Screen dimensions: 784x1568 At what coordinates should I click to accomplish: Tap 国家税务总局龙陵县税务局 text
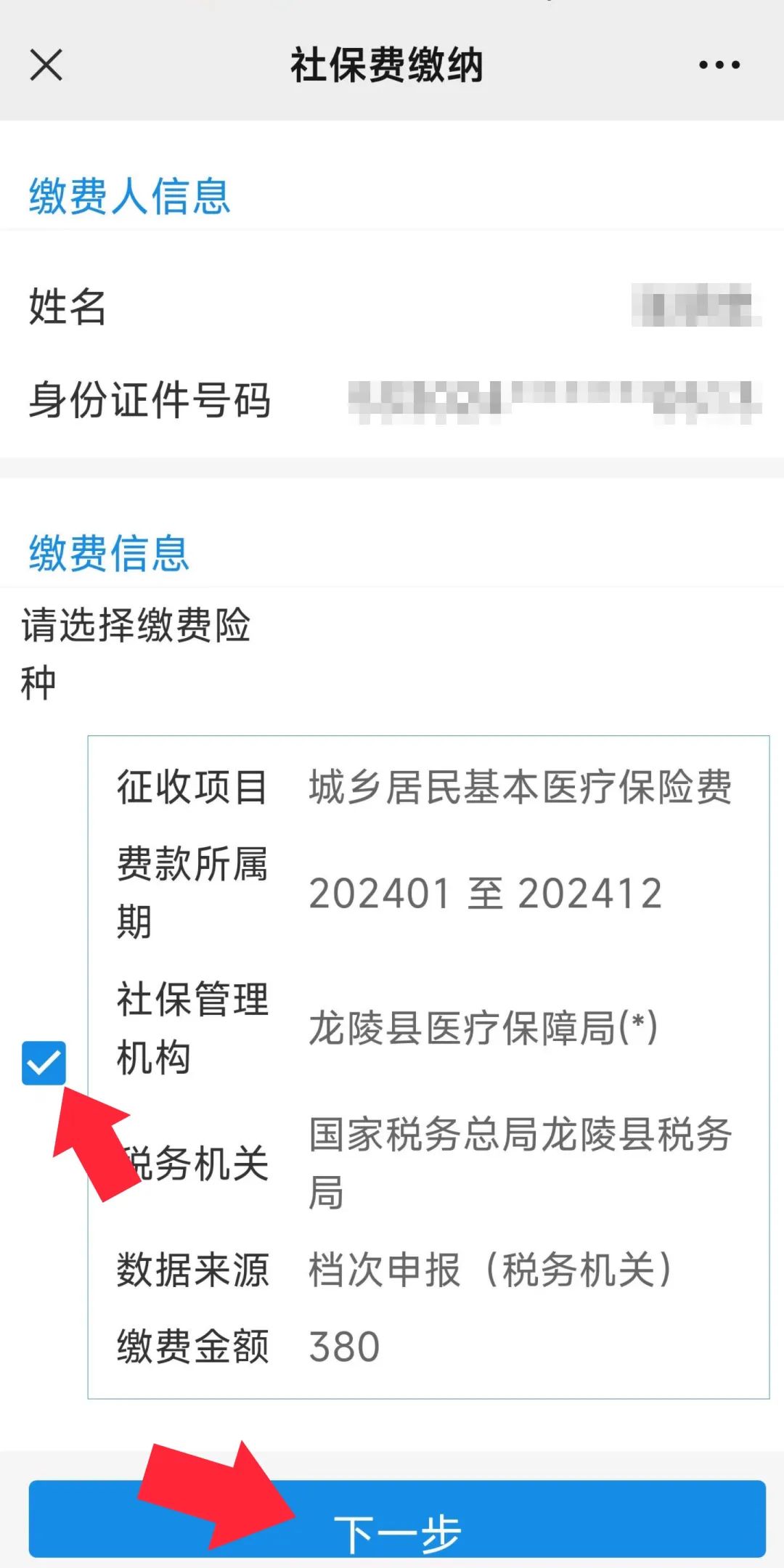pyautogui.click(x=520, y=1164)
